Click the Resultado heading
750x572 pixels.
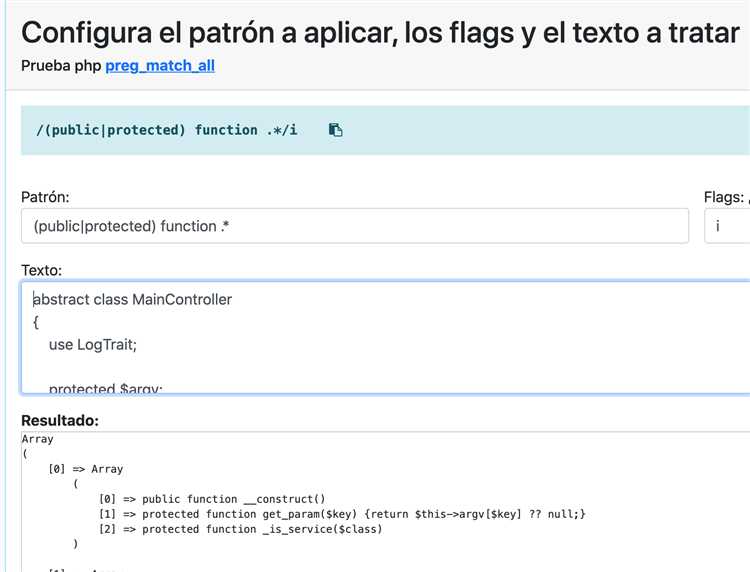(59, 420)
